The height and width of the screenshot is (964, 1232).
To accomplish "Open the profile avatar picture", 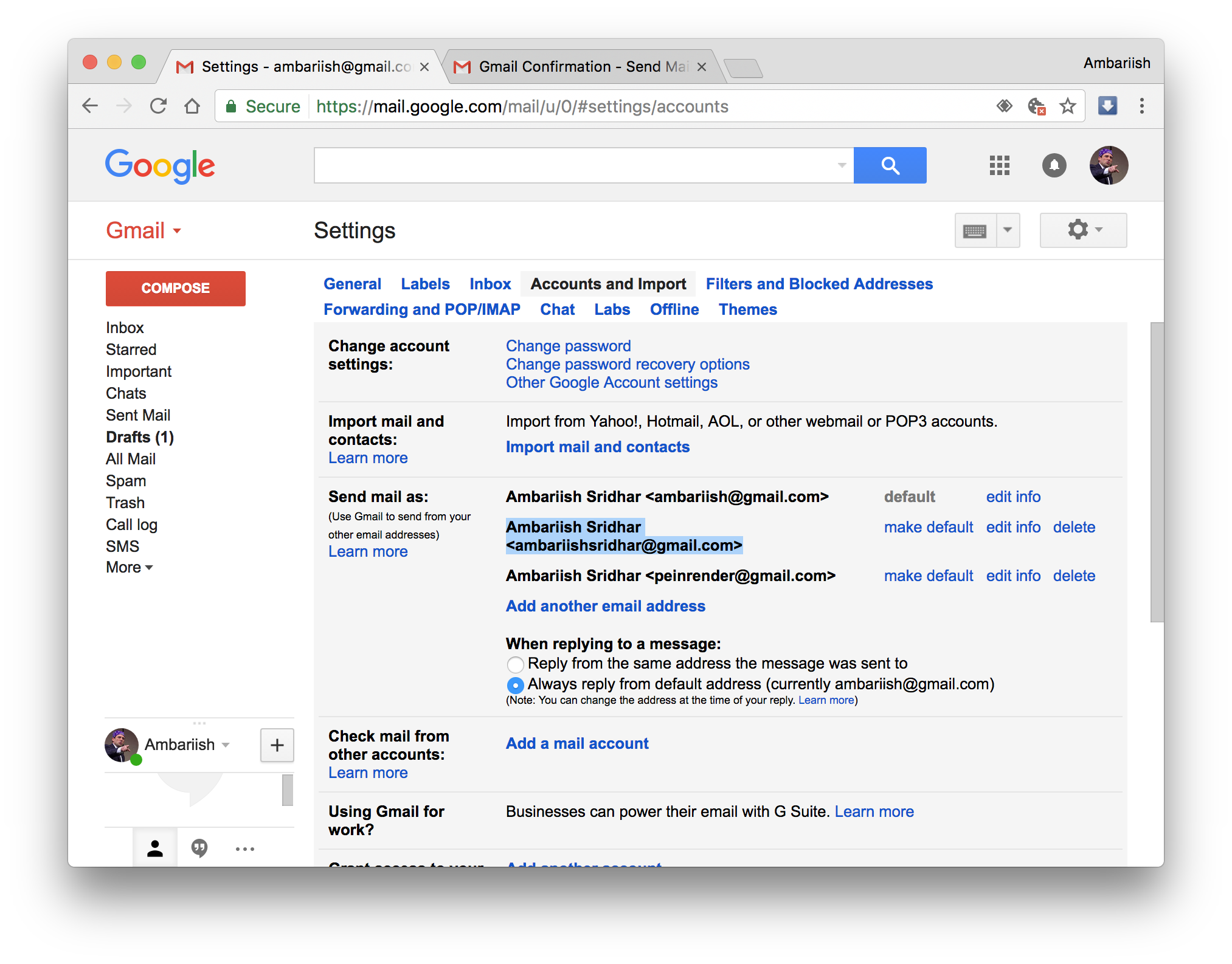I will pyautogui.click(x=1108, y=165).
